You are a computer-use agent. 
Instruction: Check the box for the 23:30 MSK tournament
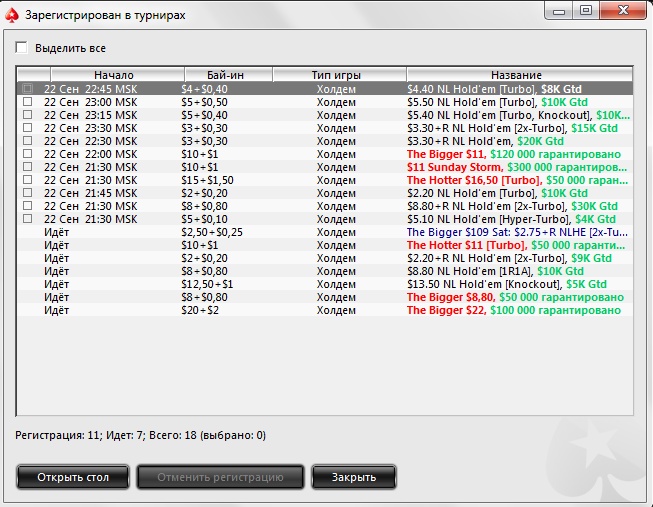click(27, 127)
